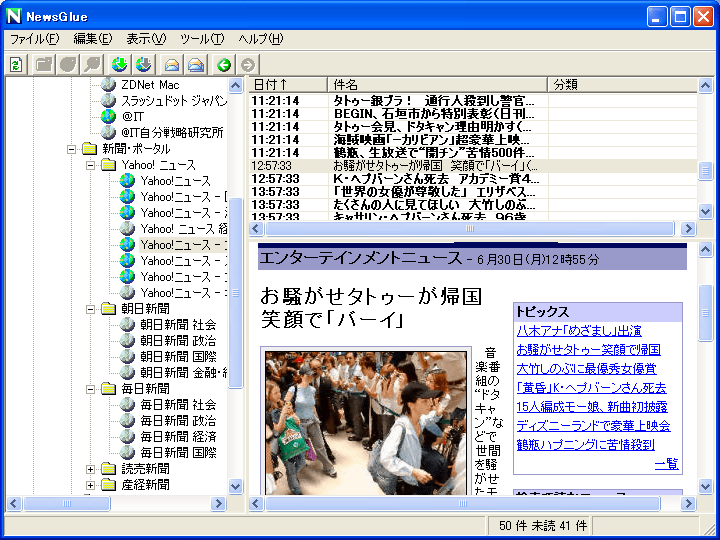This screenshot has height=540, width=720.
Task: Click the single open envelope toolbar icon
Action: pyautogui.click(x=172, y=65)
